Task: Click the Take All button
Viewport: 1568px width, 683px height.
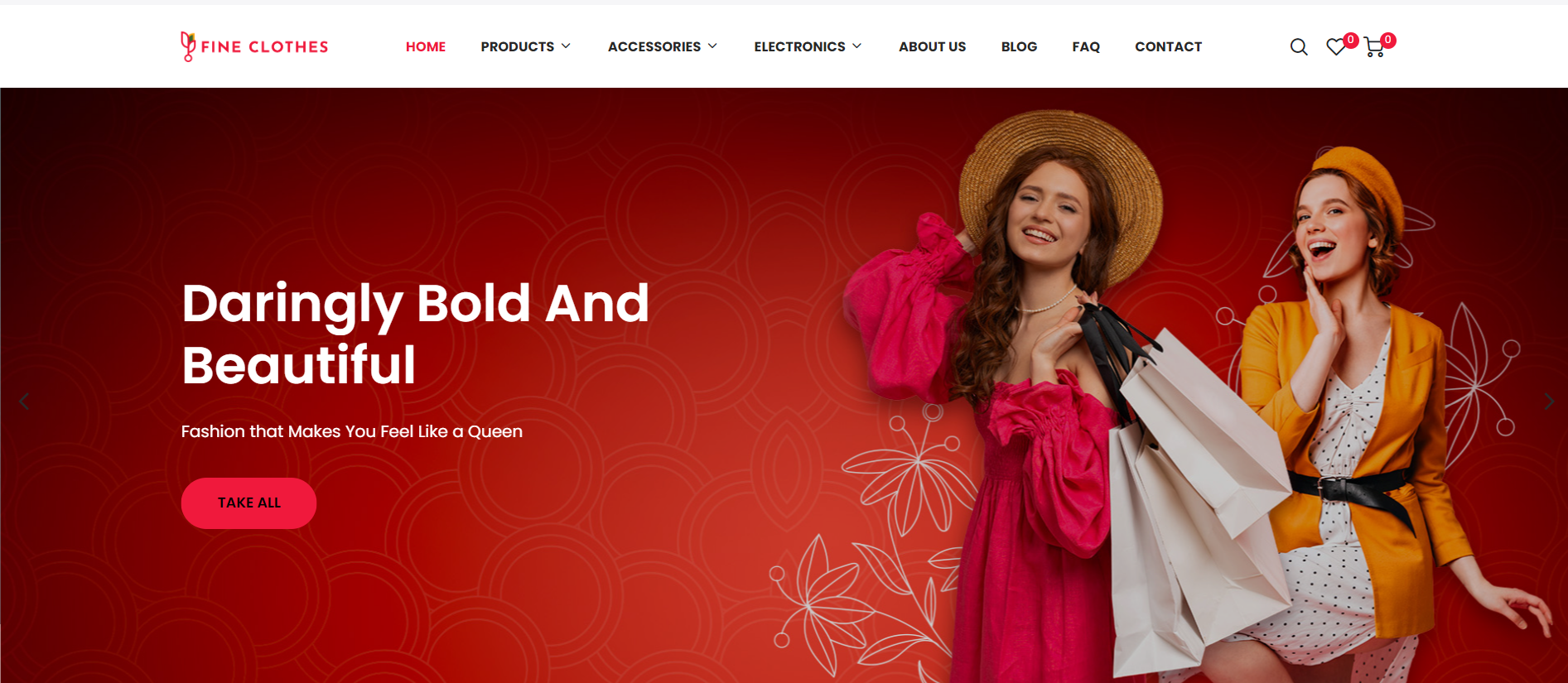Action: pyautogui.click(x=248, y=503)
